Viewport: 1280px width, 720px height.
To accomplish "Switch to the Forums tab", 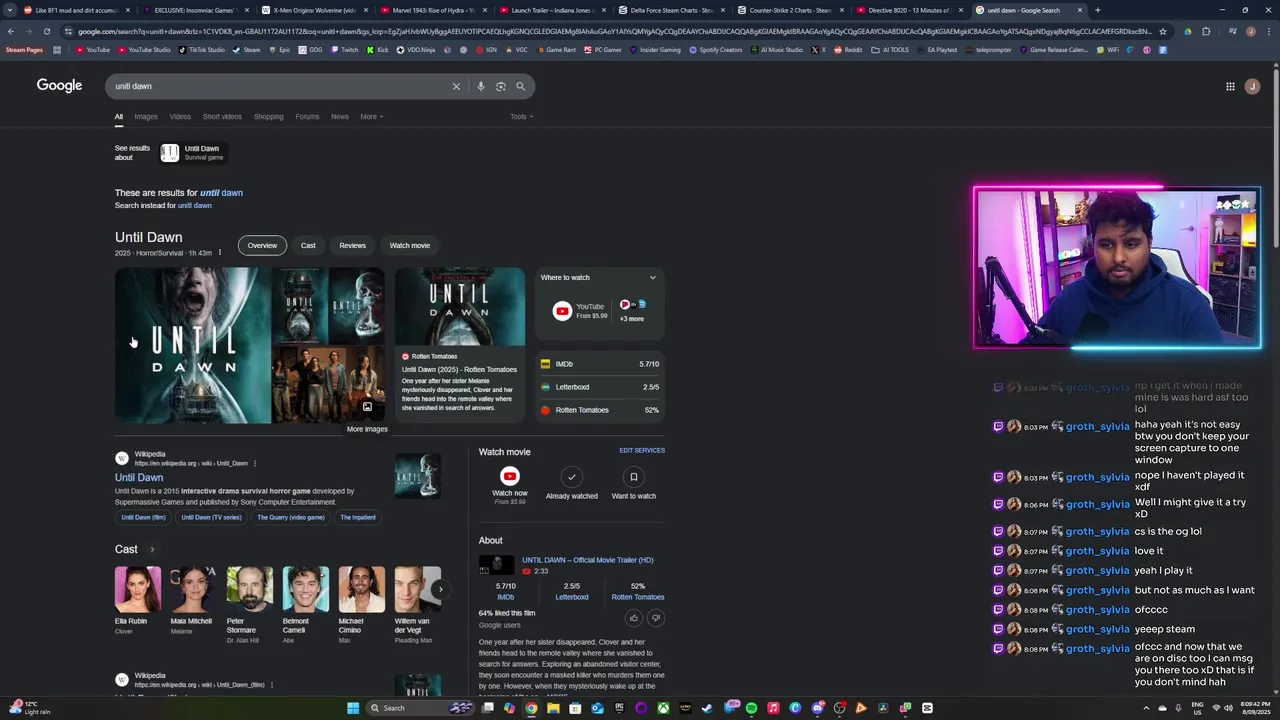I will tap(307, 117).
